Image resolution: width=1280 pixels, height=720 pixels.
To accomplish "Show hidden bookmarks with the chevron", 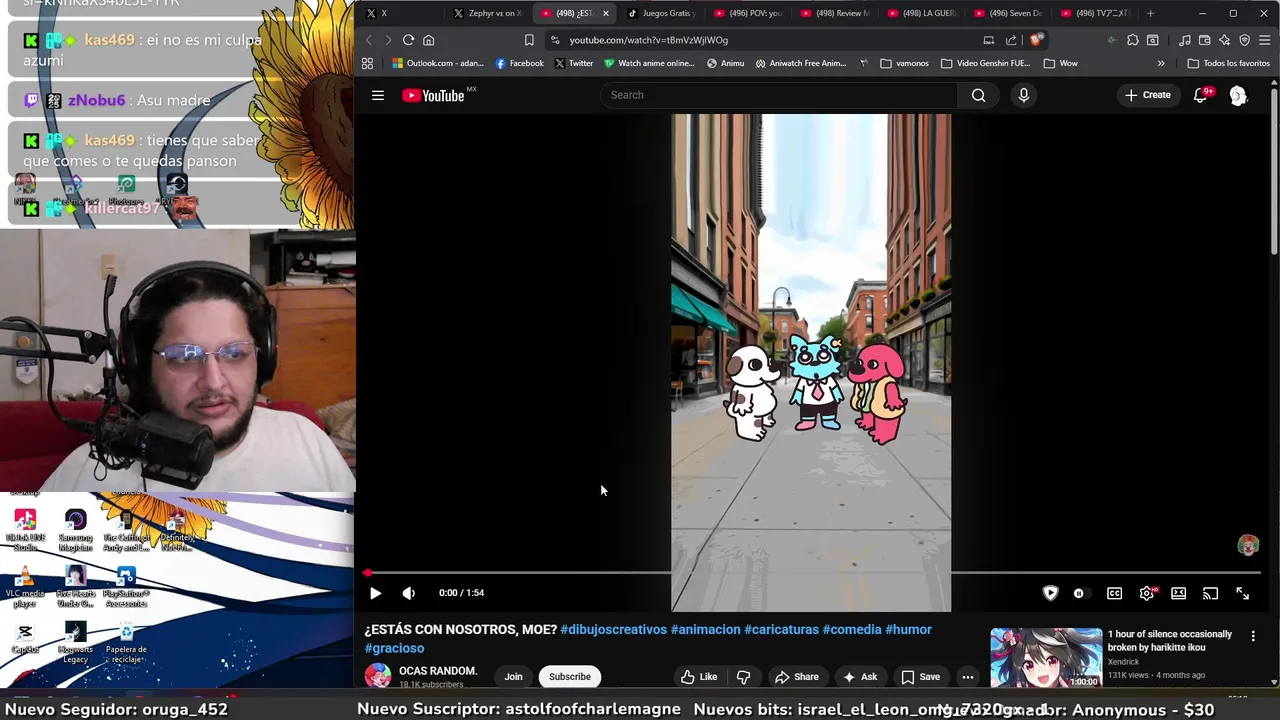I will click(x=1161, y=63).
